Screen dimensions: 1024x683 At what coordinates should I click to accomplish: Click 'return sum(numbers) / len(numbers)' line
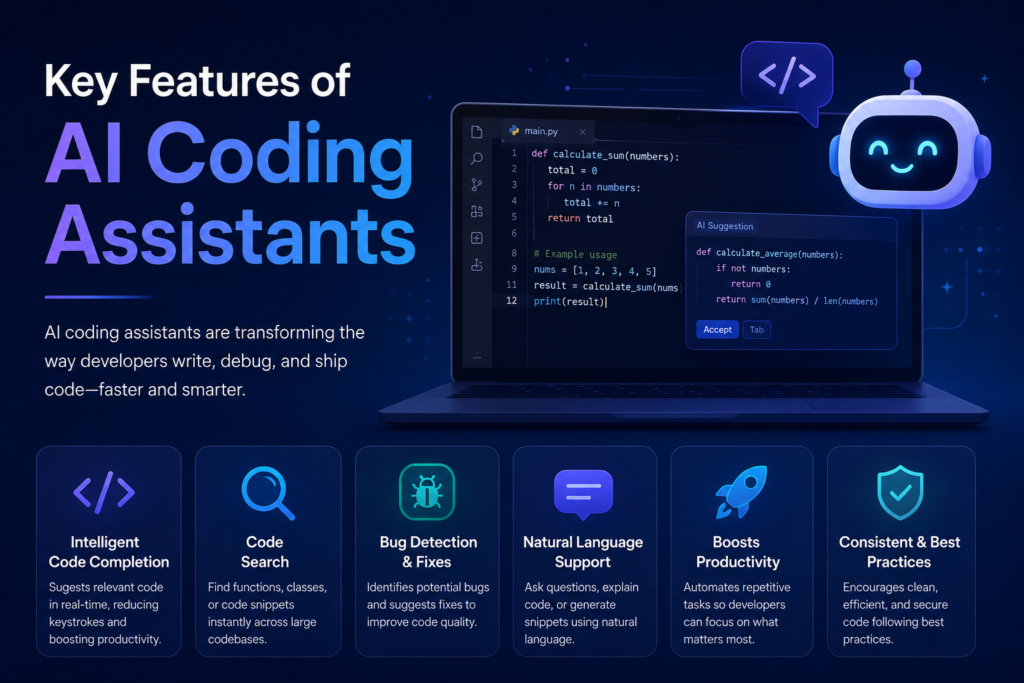[797, 300]
